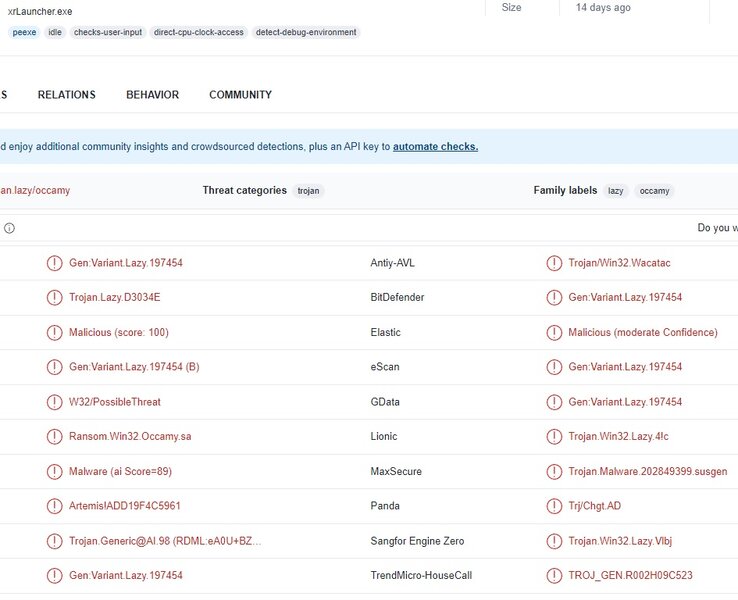The image size is (738, 600).
Task: Click the 'direct-cpu-clock-access' tag
Action: (198, 32)
